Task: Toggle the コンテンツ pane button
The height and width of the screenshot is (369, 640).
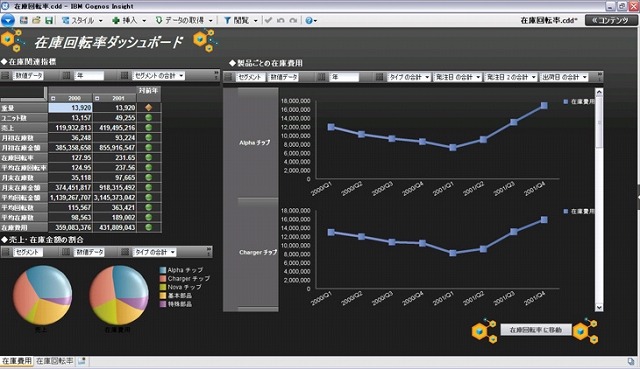Action: click(x=611, y=20)
